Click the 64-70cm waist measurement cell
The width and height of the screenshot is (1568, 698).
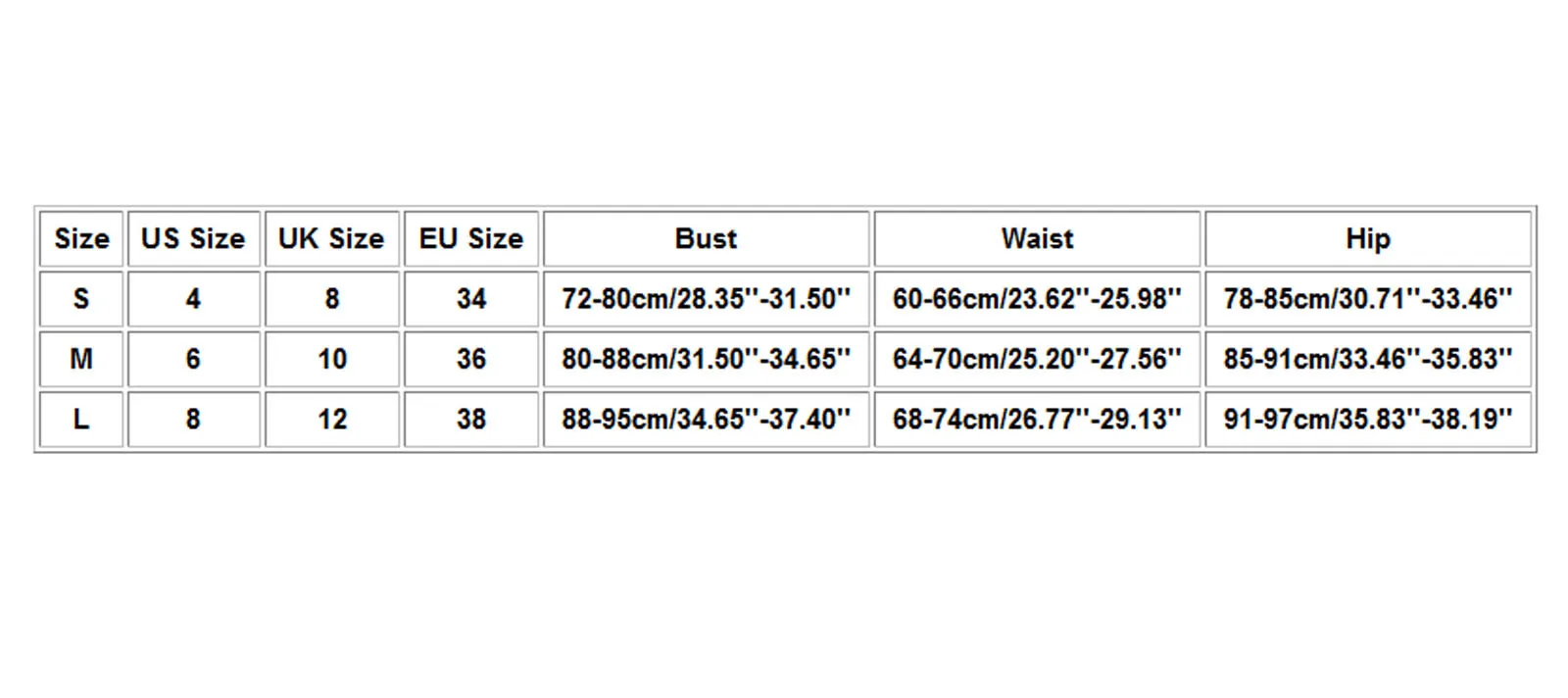pyautogui.click(x=1037, y=359)
